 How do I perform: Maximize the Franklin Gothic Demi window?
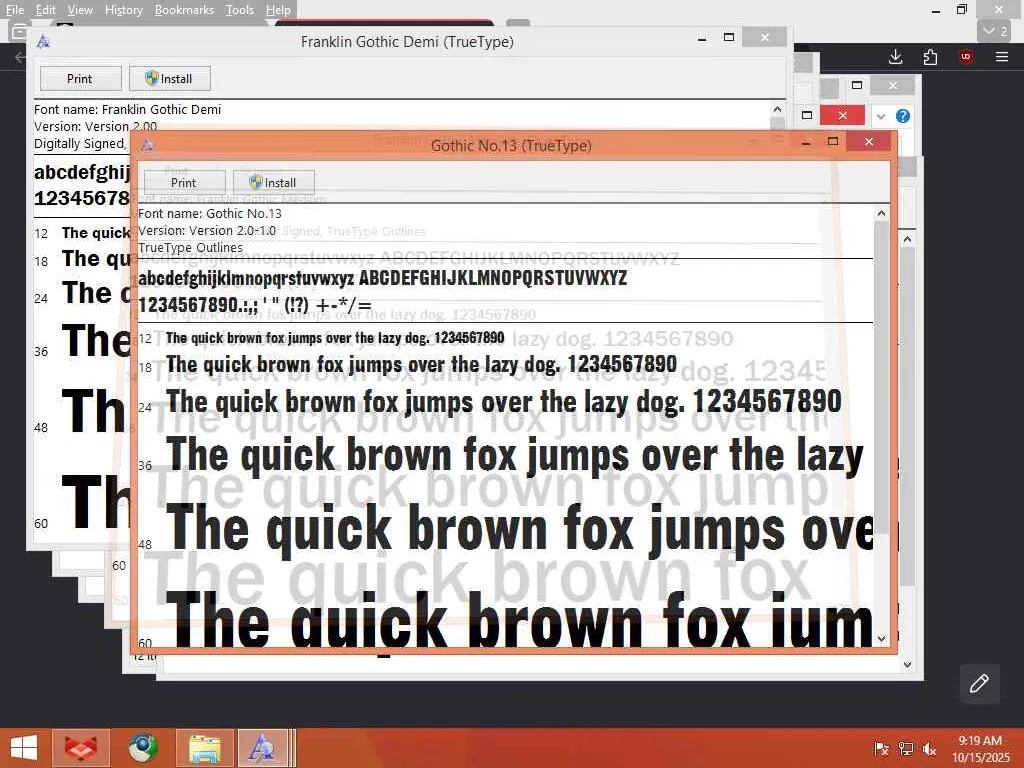click(x=729, y=37)
